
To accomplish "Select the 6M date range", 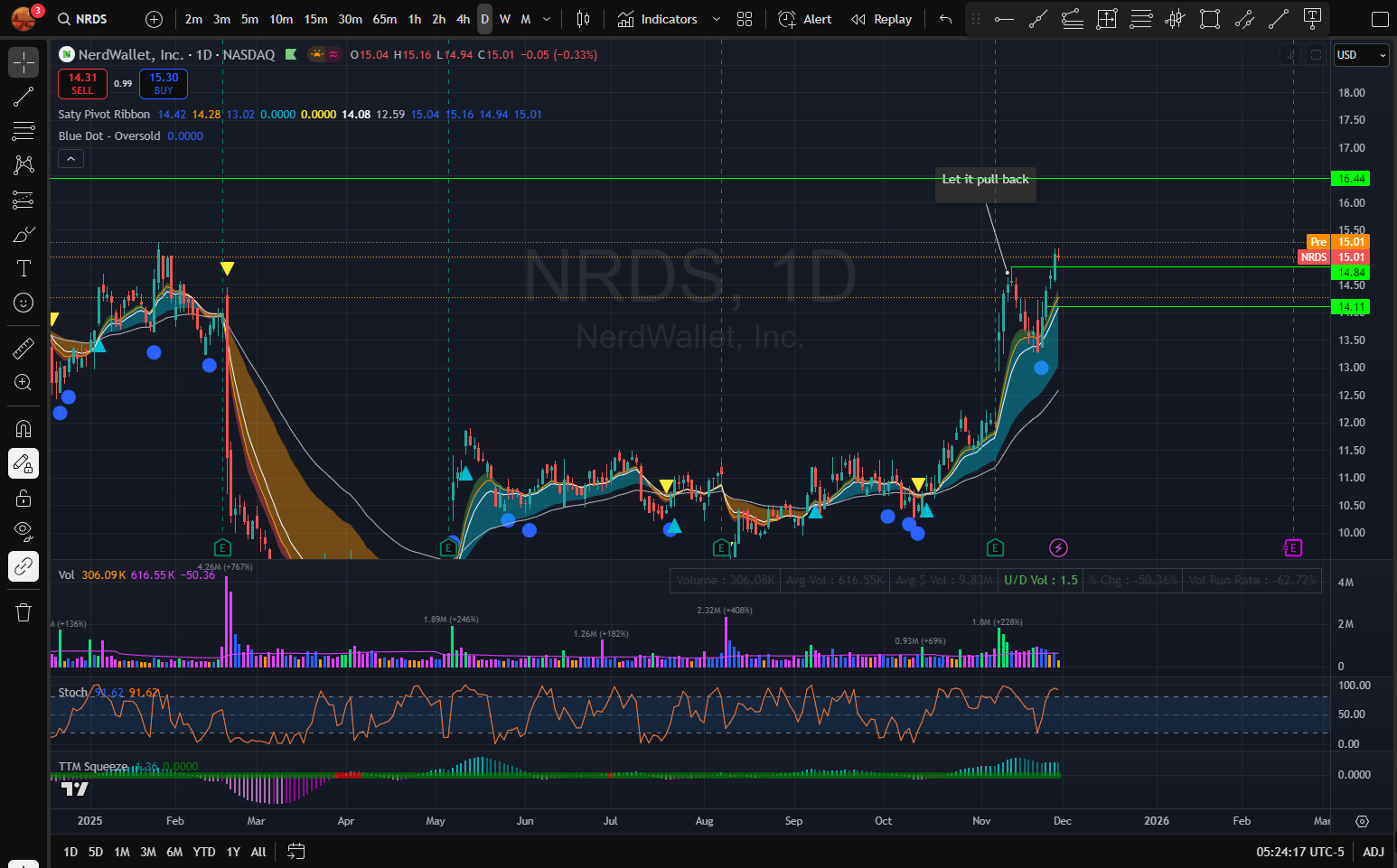I will point(174,852).
